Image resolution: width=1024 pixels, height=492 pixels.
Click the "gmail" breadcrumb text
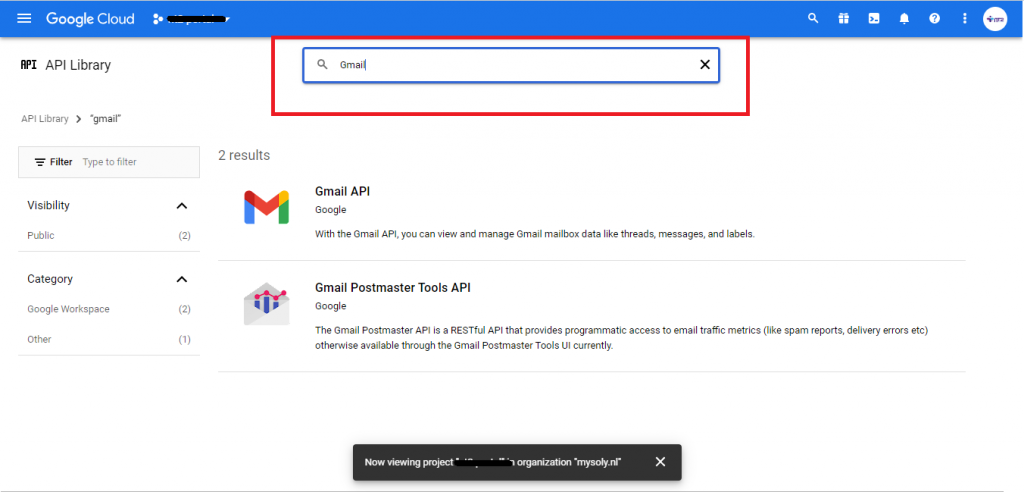pyautogui.click(x=106, y=119)
